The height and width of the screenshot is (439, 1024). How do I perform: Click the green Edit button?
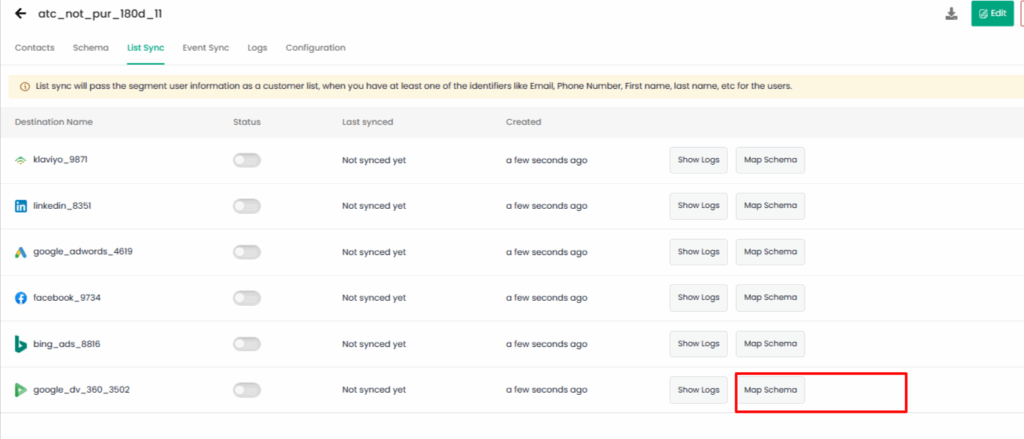click(x=992, y=14)
